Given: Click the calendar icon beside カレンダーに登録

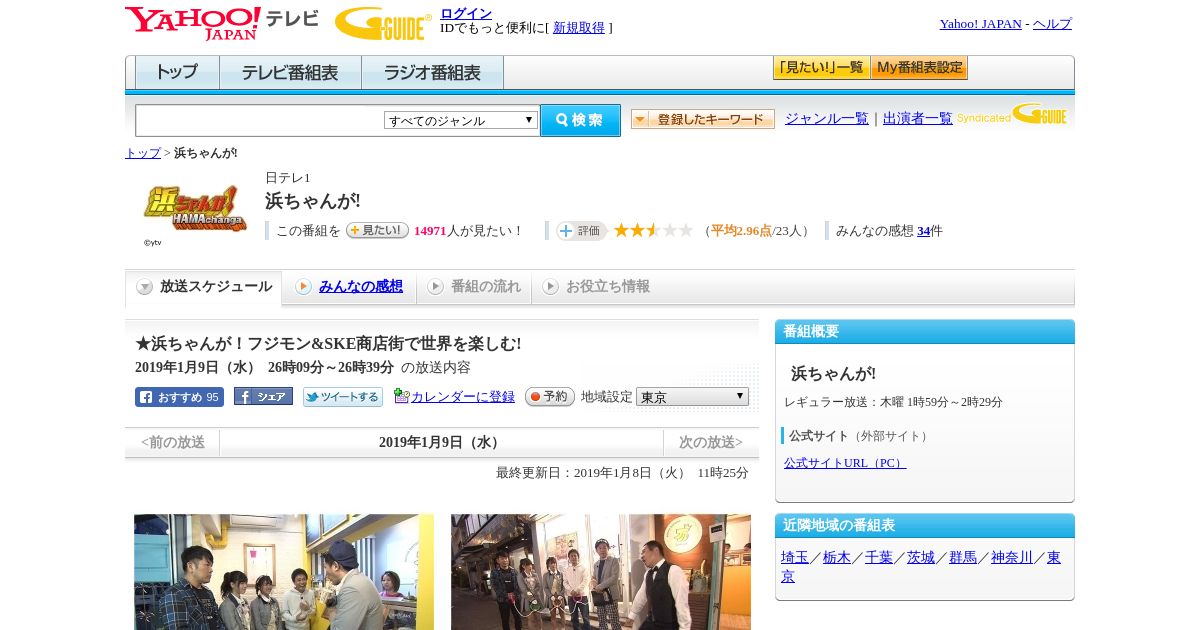Looking at the screenshot, I should coord(401,396).
